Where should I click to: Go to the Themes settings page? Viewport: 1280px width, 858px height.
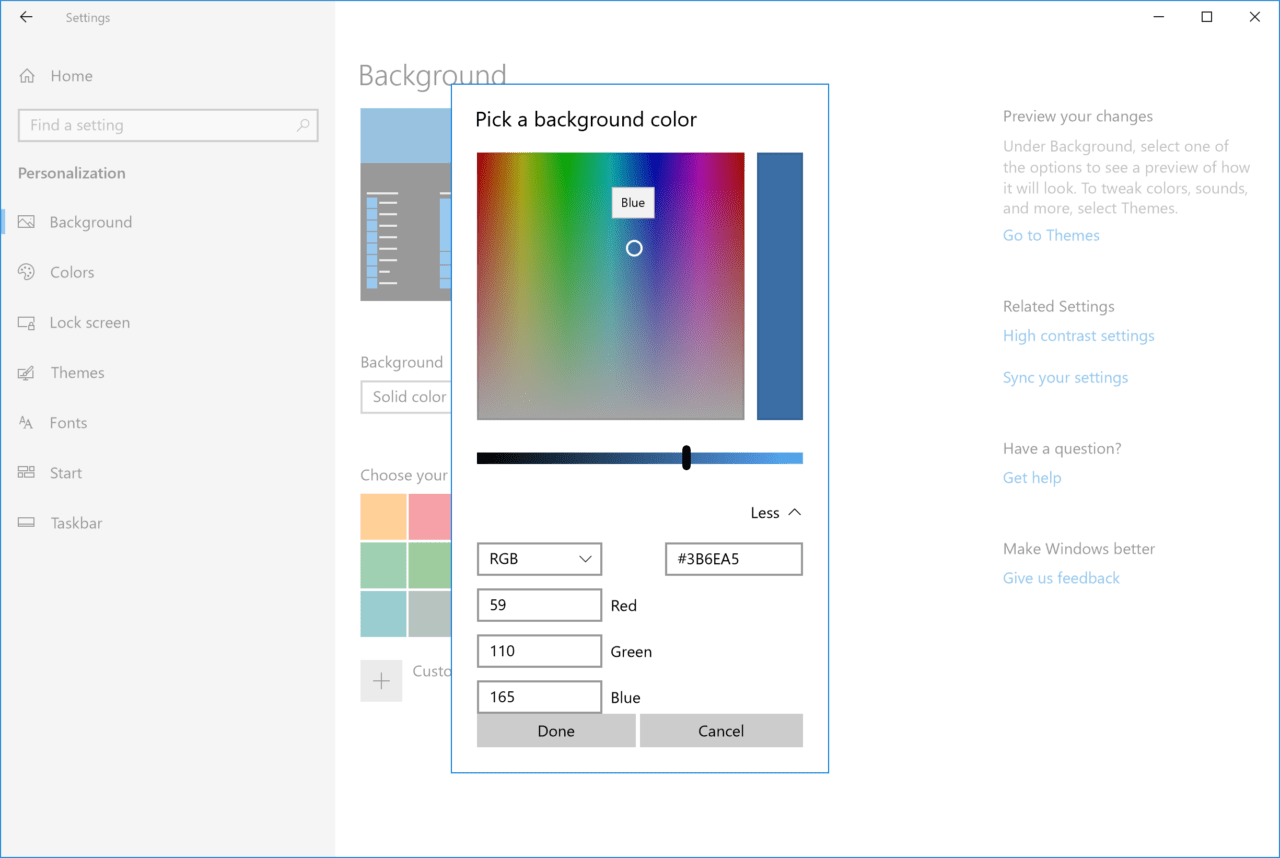coord(77,373)
